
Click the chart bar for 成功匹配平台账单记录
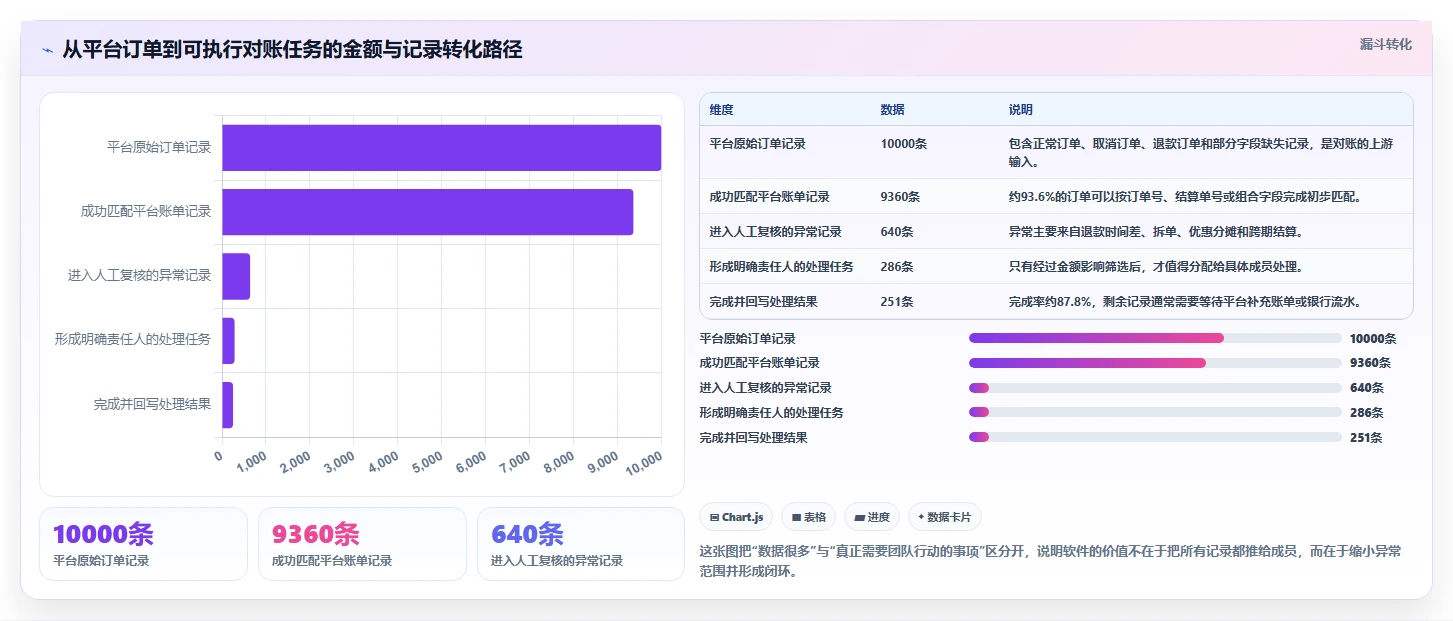click(427, 212)
